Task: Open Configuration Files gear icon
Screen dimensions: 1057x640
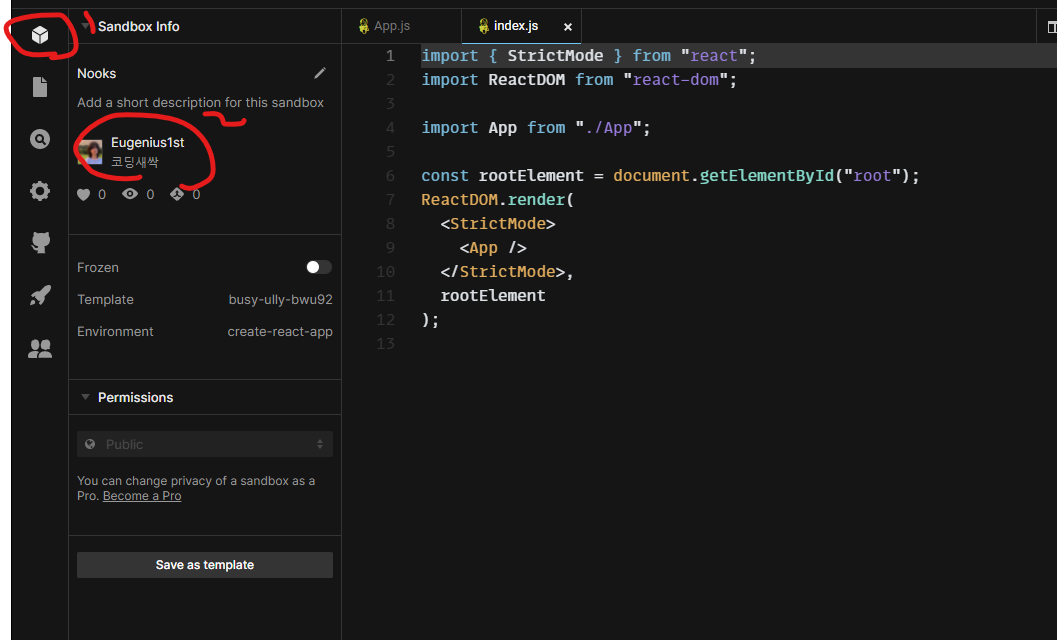Action: click(x=40, y=191)
